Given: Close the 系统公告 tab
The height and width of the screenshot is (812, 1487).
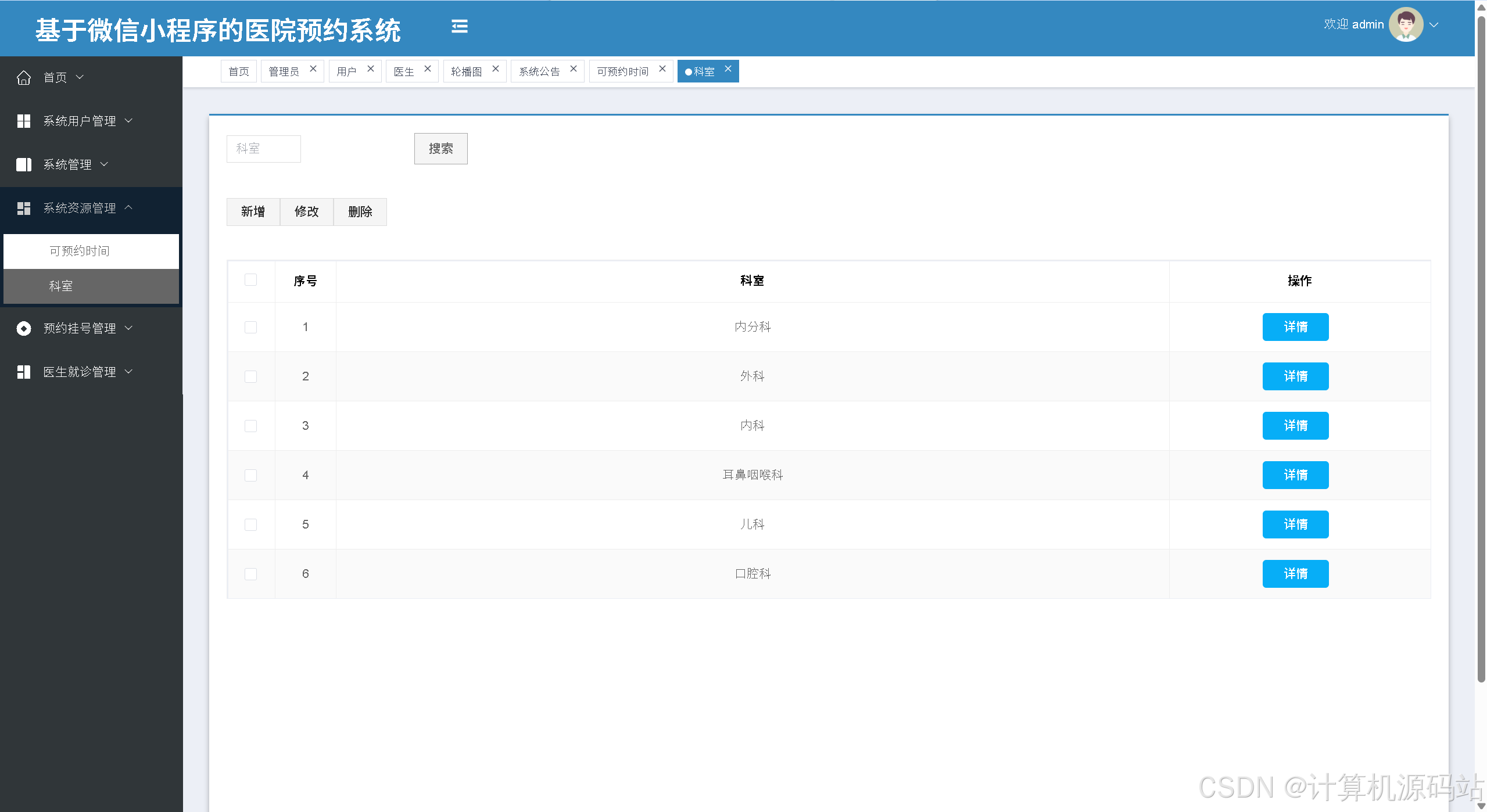Looking at the screenshot, I should [x=573, y=69].
